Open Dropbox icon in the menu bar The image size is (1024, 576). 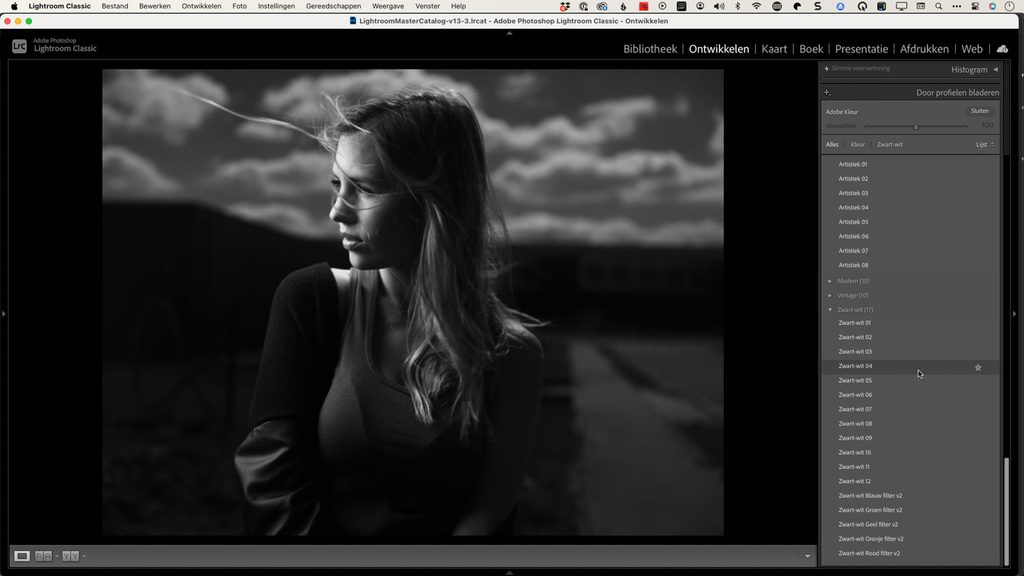pos(565,6)
